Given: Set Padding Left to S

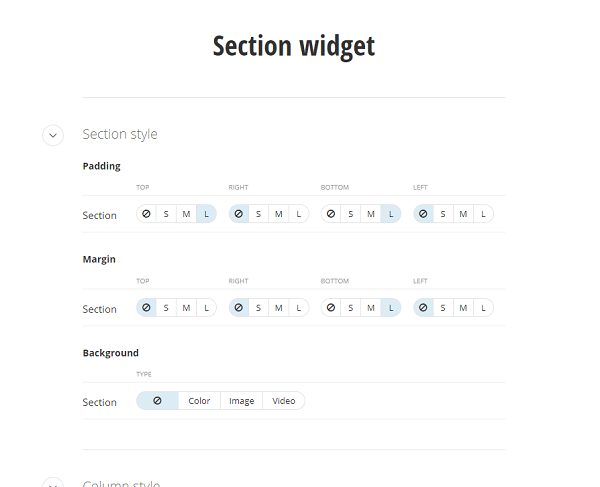Looking at the screenshot, I should [443, 214].
